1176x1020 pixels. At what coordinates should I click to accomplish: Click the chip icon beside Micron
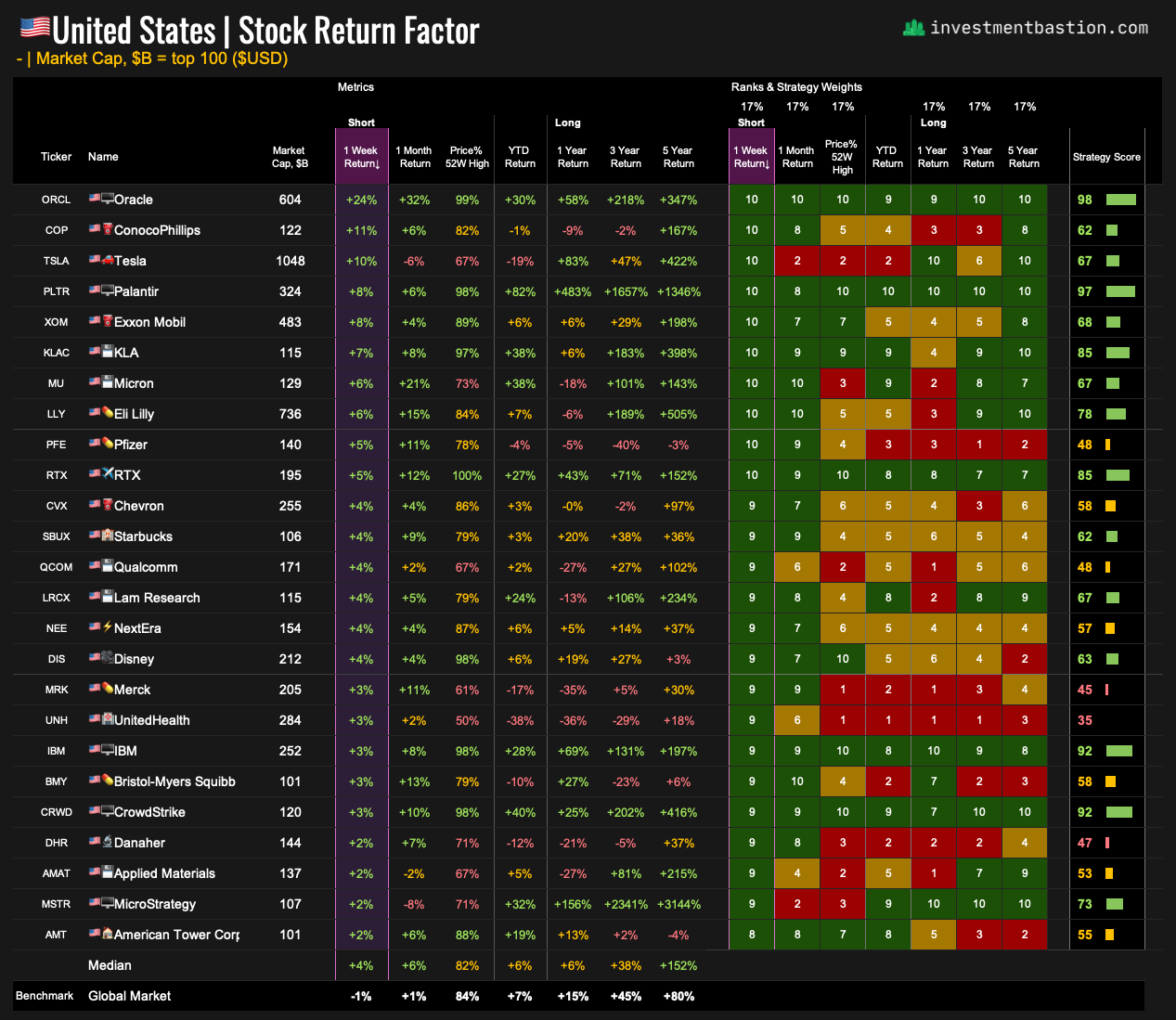[108, 382]
